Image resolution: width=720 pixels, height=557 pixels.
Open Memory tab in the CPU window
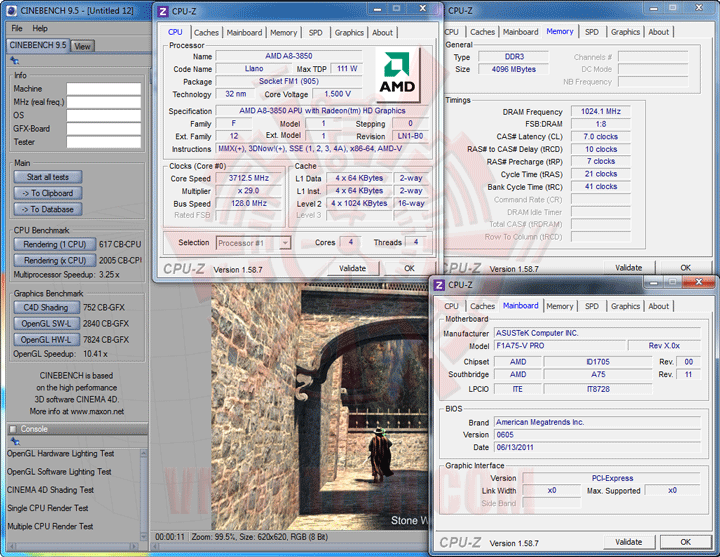(283, 33)
